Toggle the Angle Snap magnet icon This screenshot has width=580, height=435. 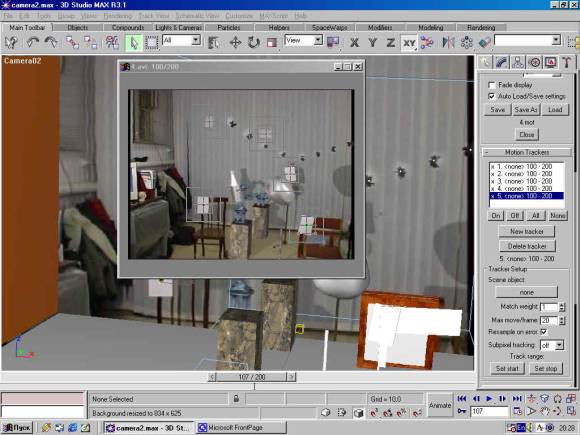tap(388, 413)
